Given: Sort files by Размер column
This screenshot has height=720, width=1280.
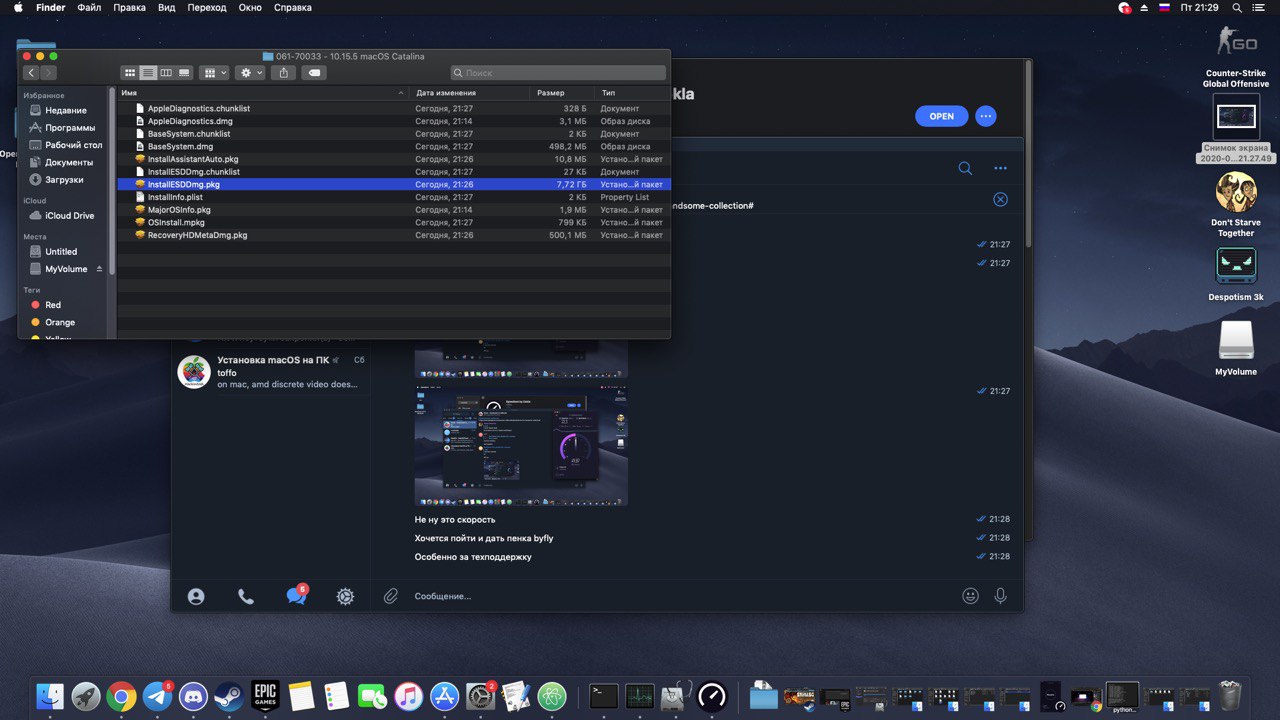Looking at the screenshot, I should 562,93.
